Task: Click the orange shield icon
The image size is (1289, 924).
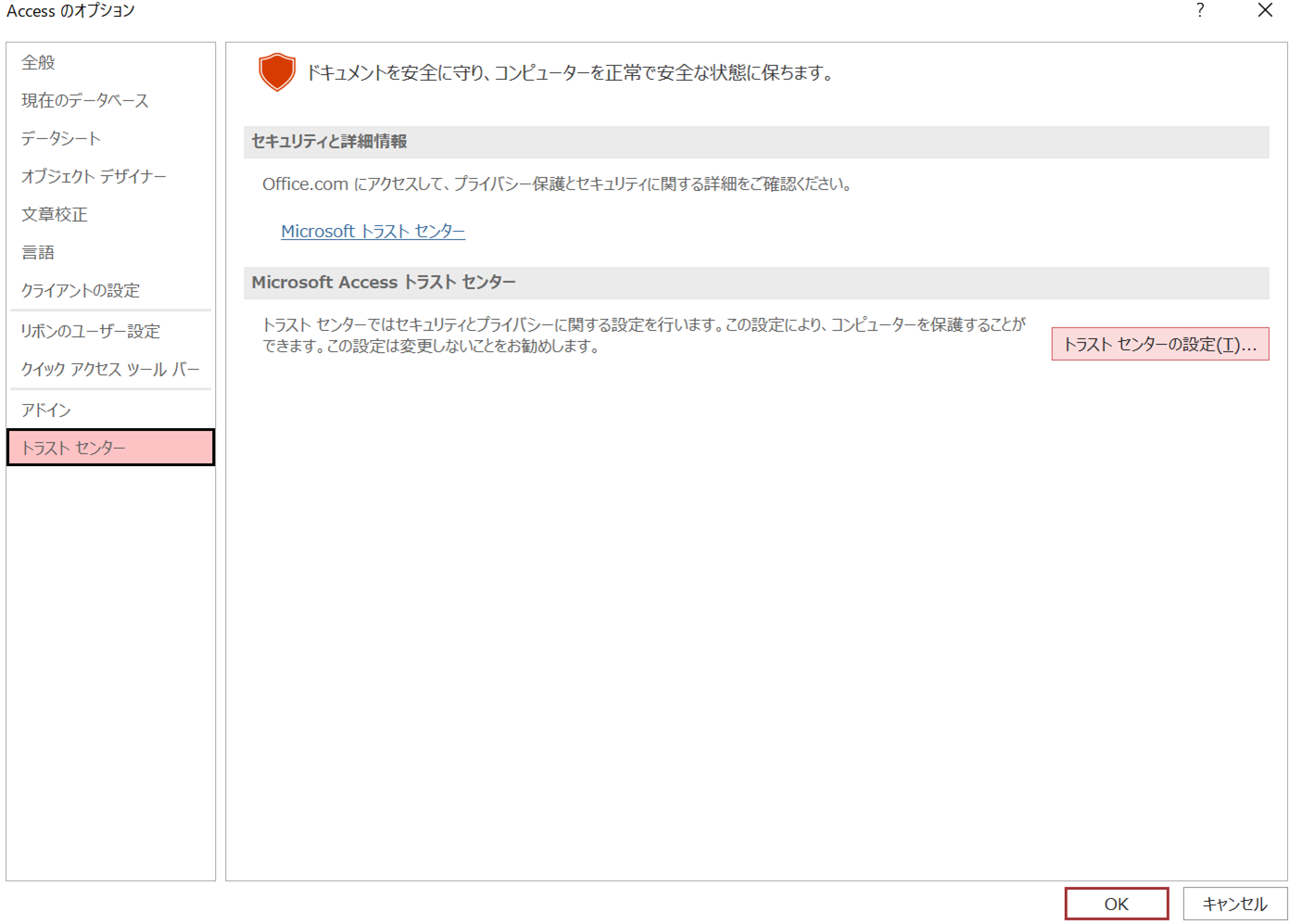Action: coord(277,71)
